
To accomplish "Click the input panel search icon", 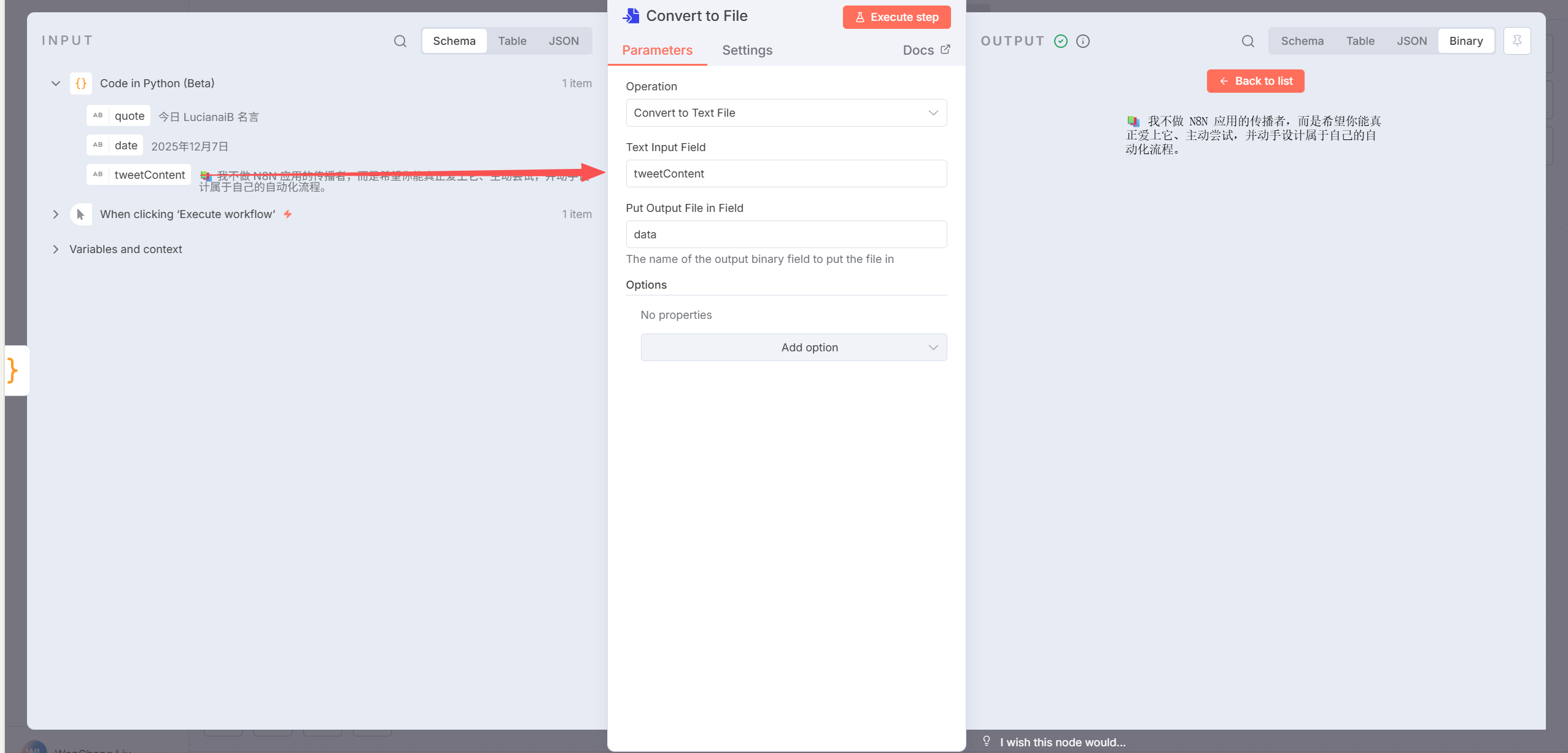I will pos(400,41).
